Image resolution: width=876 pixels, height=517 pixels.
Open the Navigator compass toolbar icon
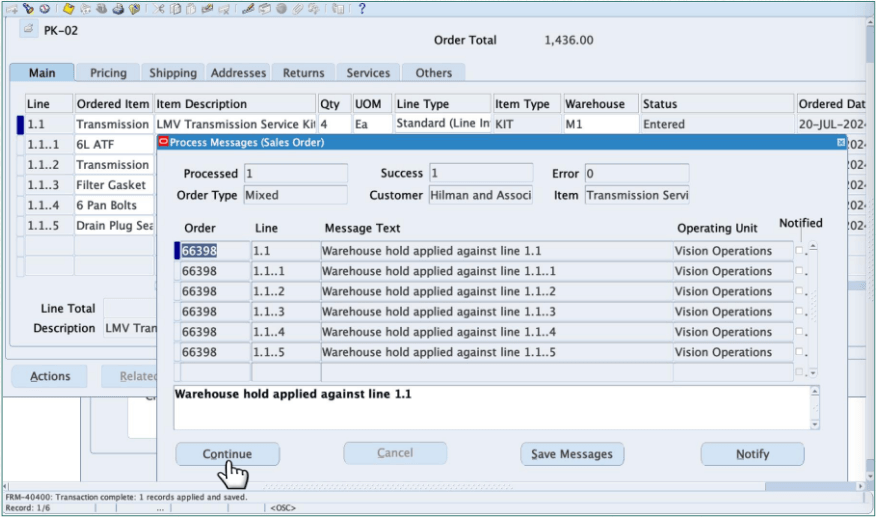pyautogui.click(x=45, y=9)
